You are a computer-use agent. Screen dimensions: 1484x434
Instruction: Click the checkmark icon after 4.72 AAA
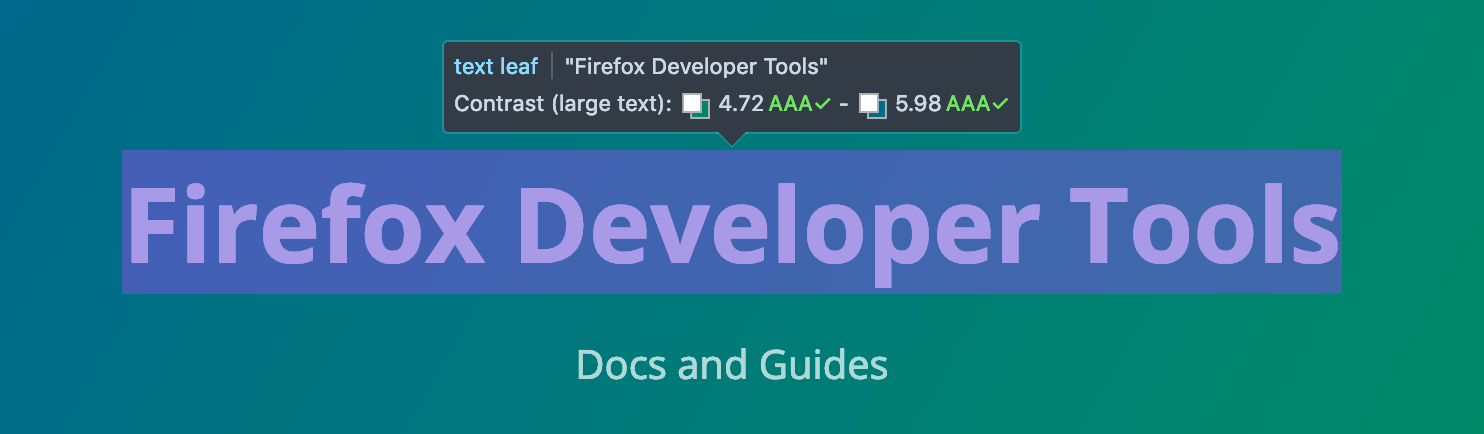pos(823,104)
